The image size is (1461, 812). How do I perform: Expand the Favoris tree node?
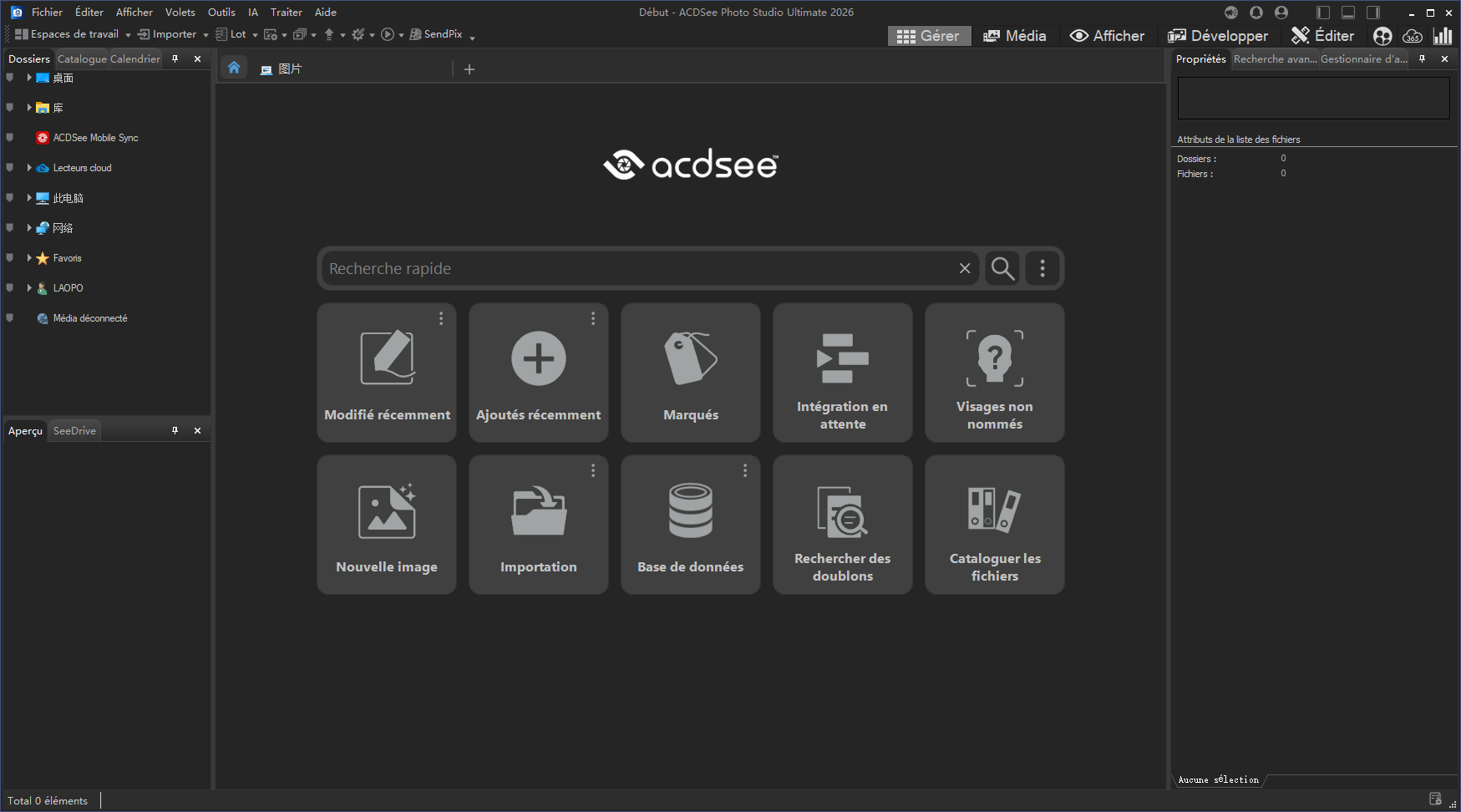(29, 258)
